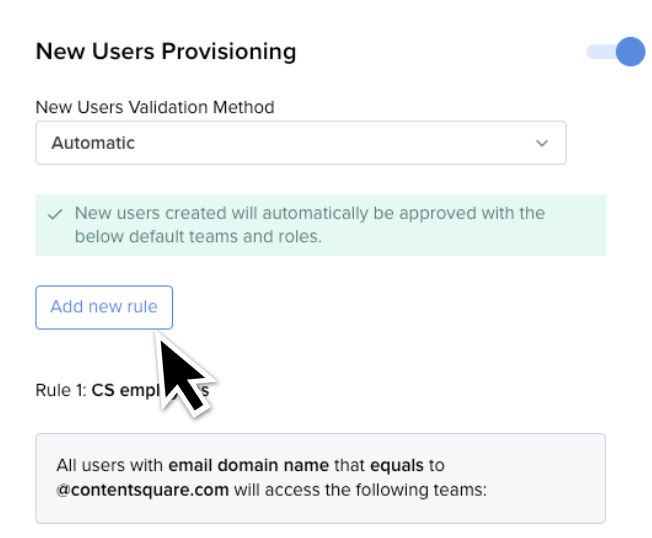
Task: Click the Rule 1 description box
Action: (321, 478)
